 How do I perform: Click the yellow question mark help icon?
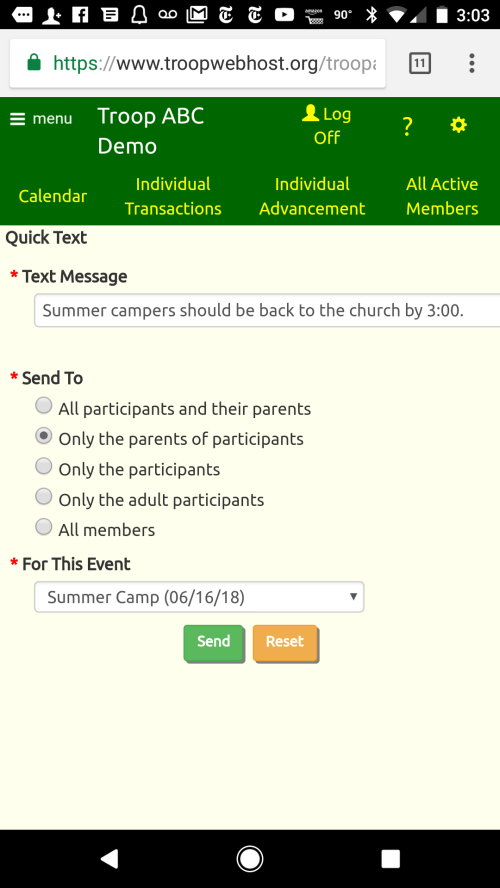(x=407, y=126)
